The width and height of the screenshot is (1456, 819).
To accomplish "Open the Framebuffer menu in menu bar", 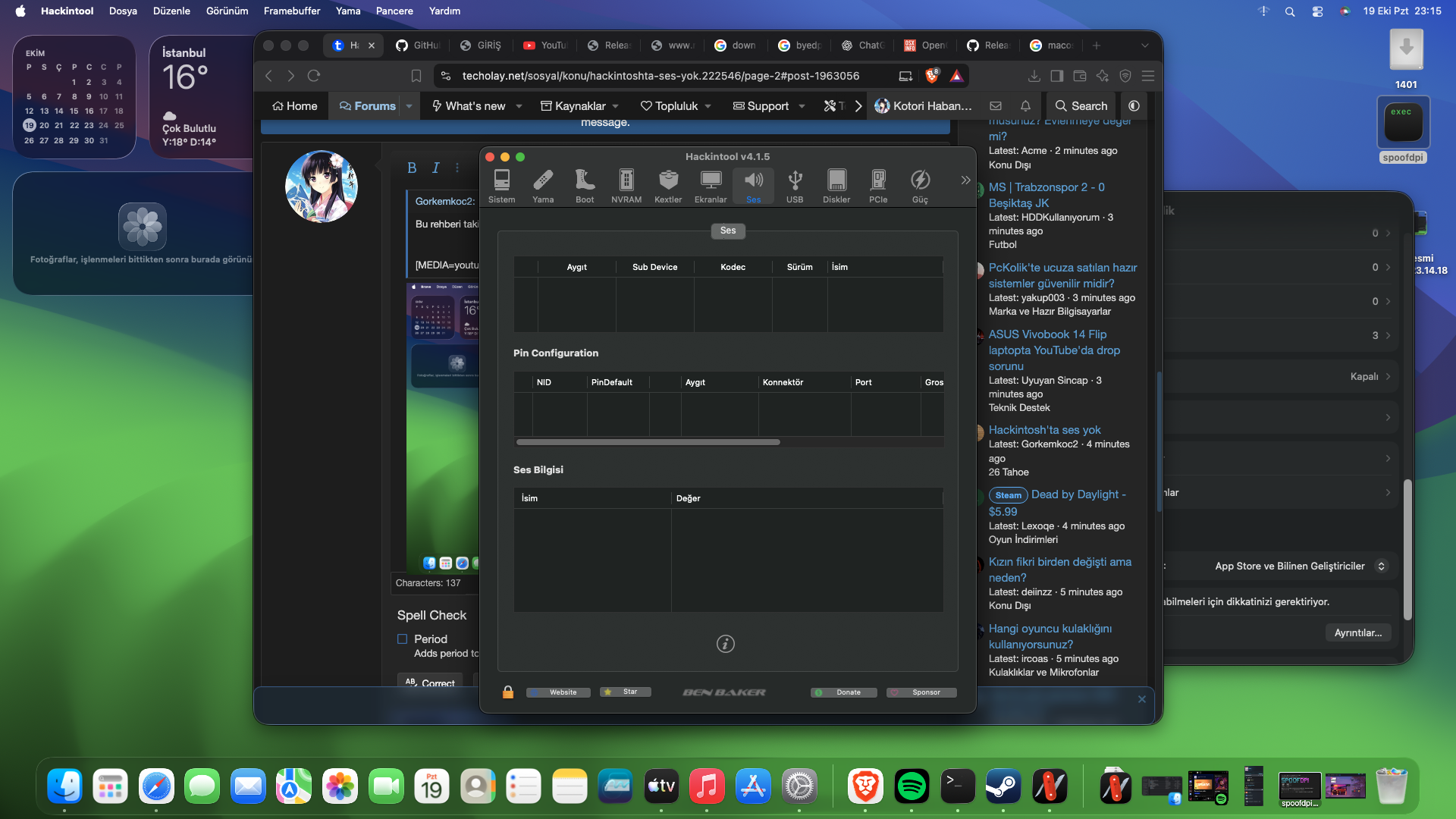I will click(292, 11).
